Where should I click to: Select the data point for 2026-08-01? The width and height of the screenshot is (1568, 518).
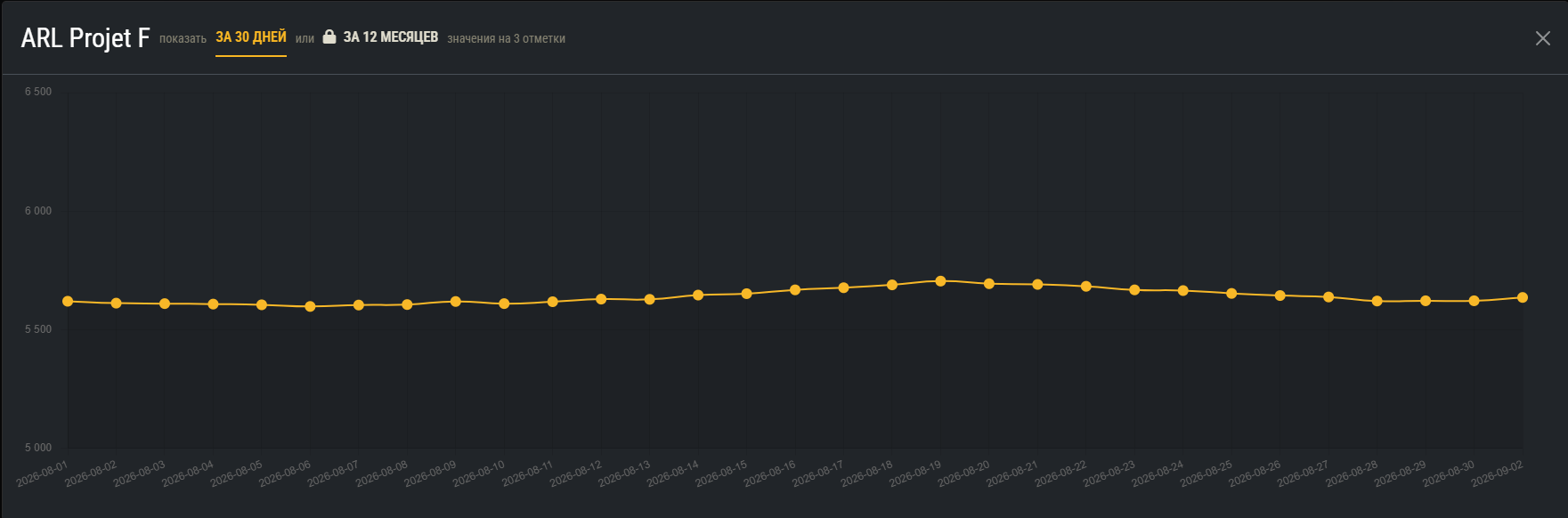point(68,302)
